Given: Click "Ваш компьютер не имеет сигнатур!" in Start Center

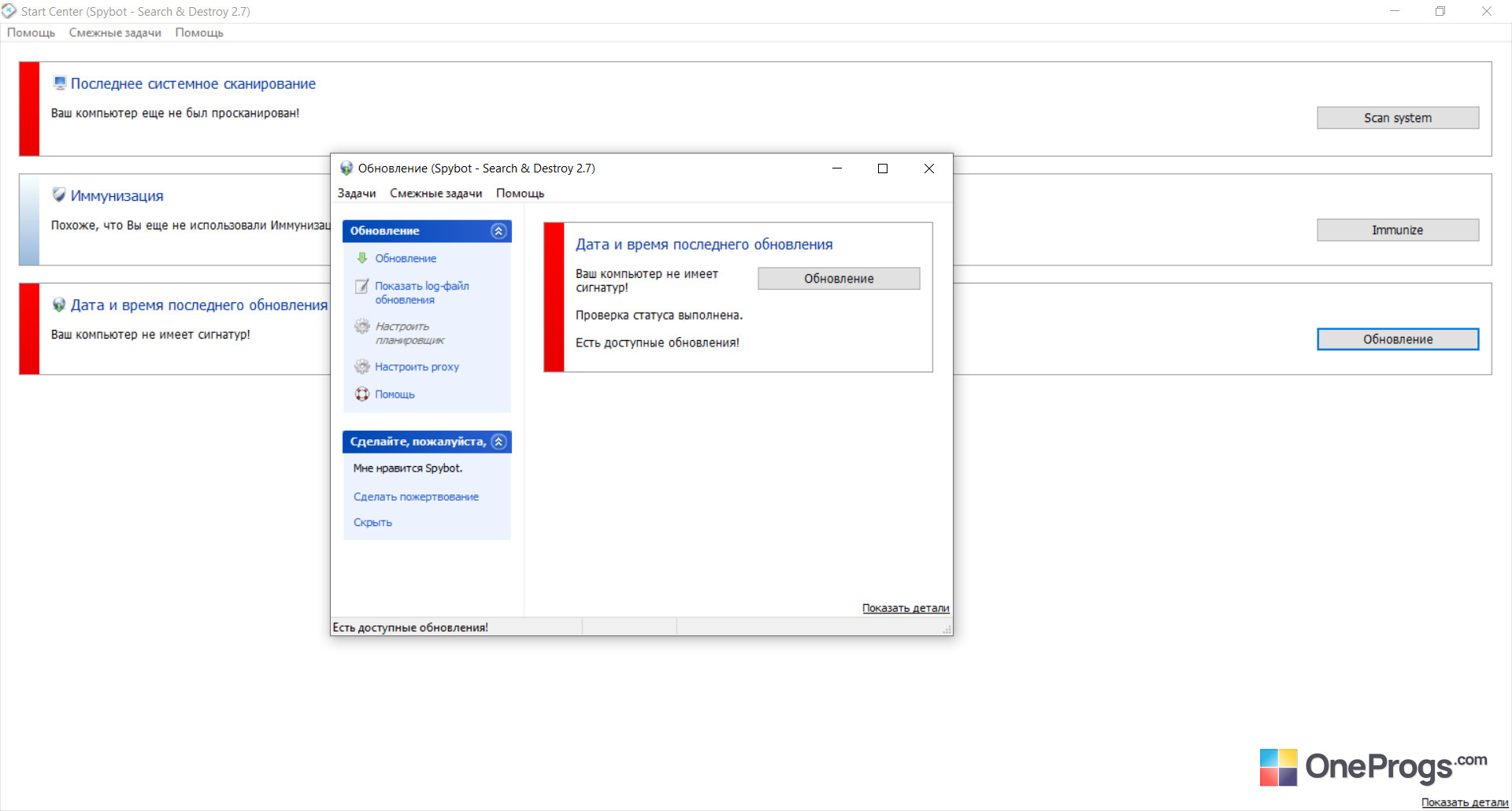Looking at the screenshot, I should (x=150, y=335).
